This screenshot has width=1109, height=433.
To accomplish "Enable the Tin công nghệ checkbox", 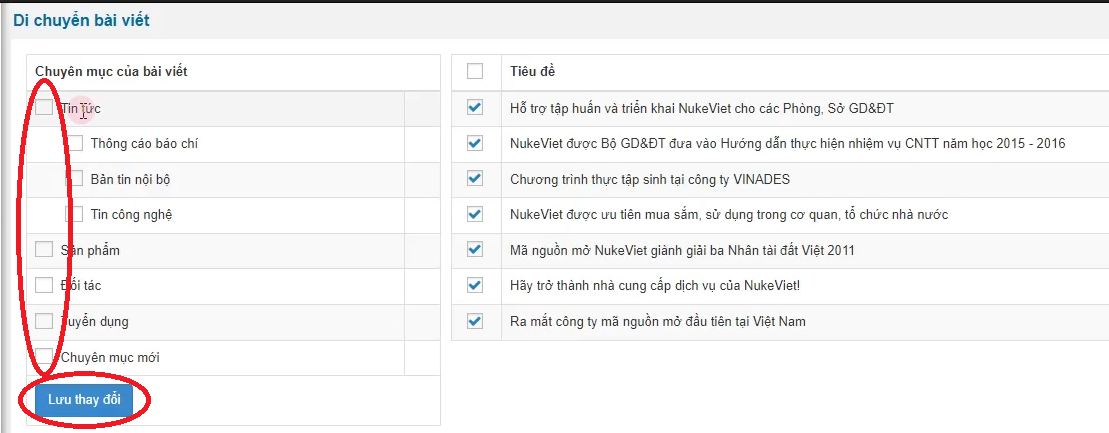I will coord(75,214).
